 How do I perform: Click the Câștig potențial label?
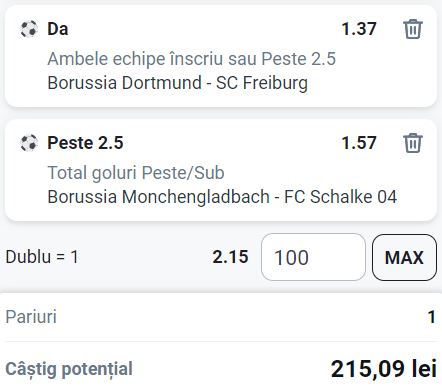[69, 369]
